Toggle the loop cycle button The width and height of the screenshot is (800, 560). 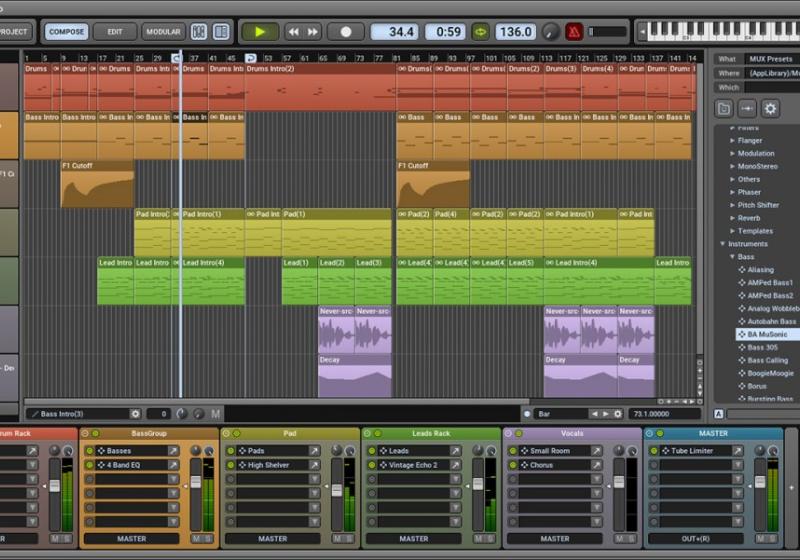[x=481, y=32]
